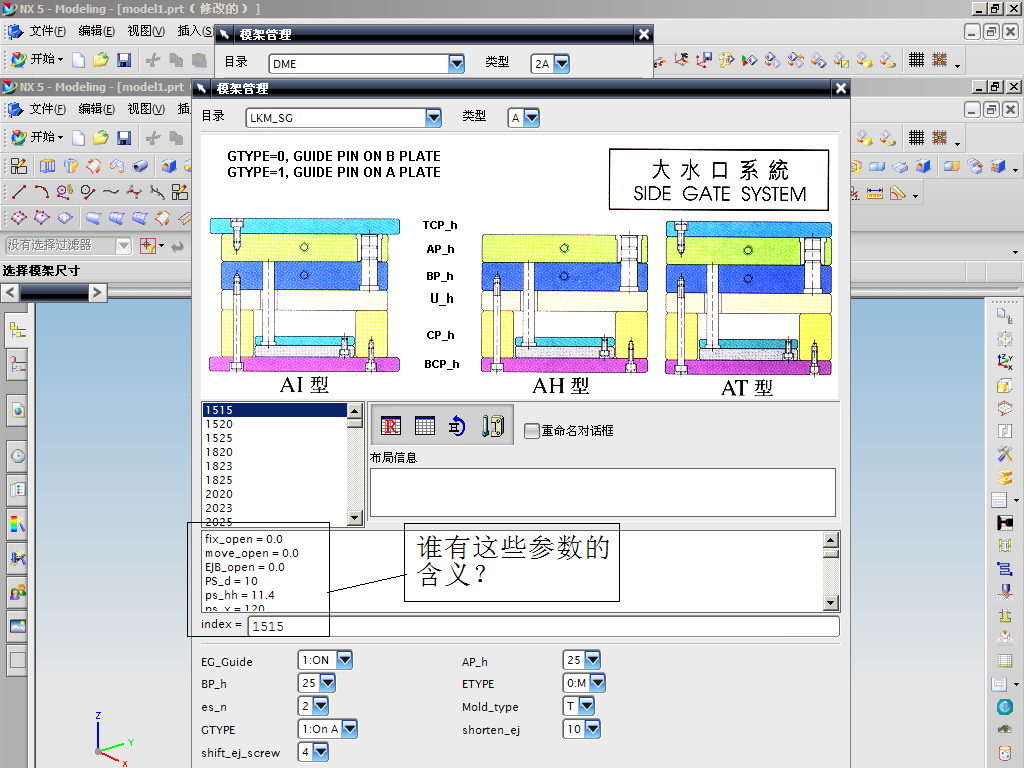Expand the BP_h value dropdown
Screen dimensions: 1024x768
coord(327,683)
